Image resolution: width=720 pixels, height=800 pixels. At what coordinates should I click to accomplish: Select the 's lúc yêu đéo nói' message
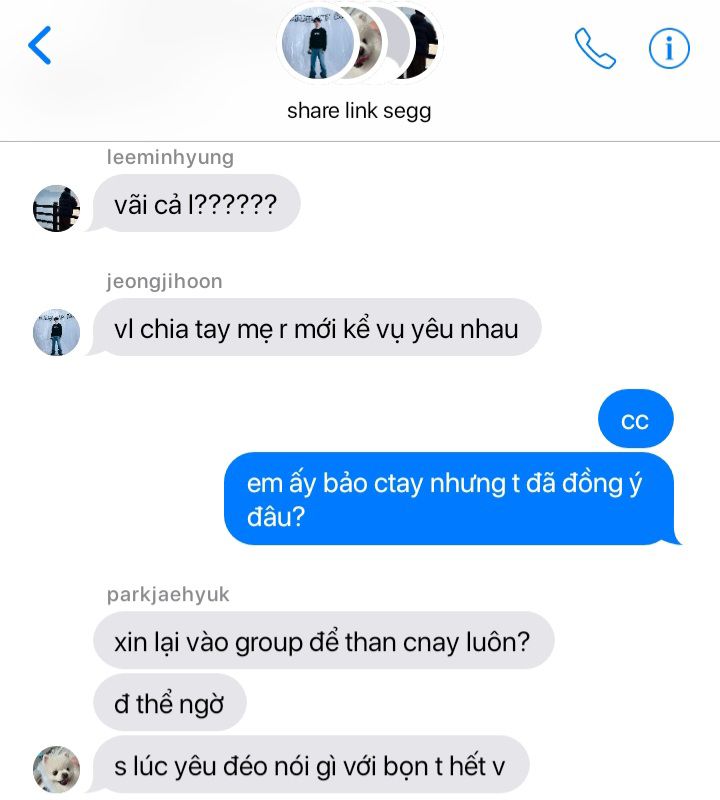coord(311,765)
